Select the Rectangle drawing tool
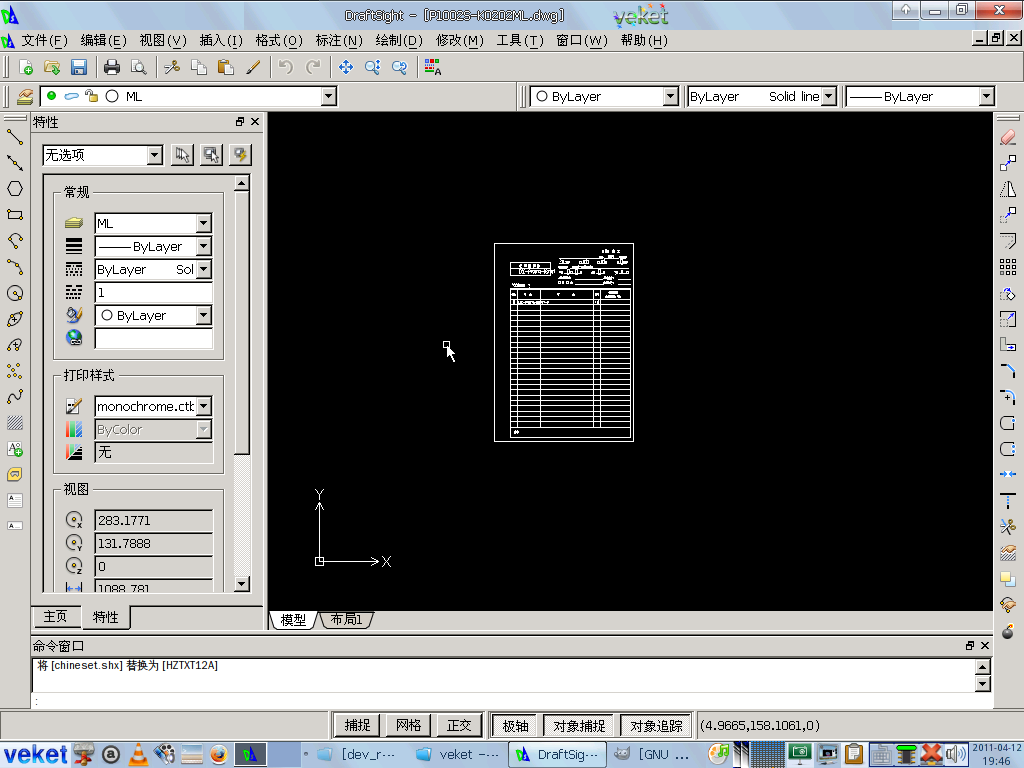This screenshot has height=768, width=1024. 15,215
